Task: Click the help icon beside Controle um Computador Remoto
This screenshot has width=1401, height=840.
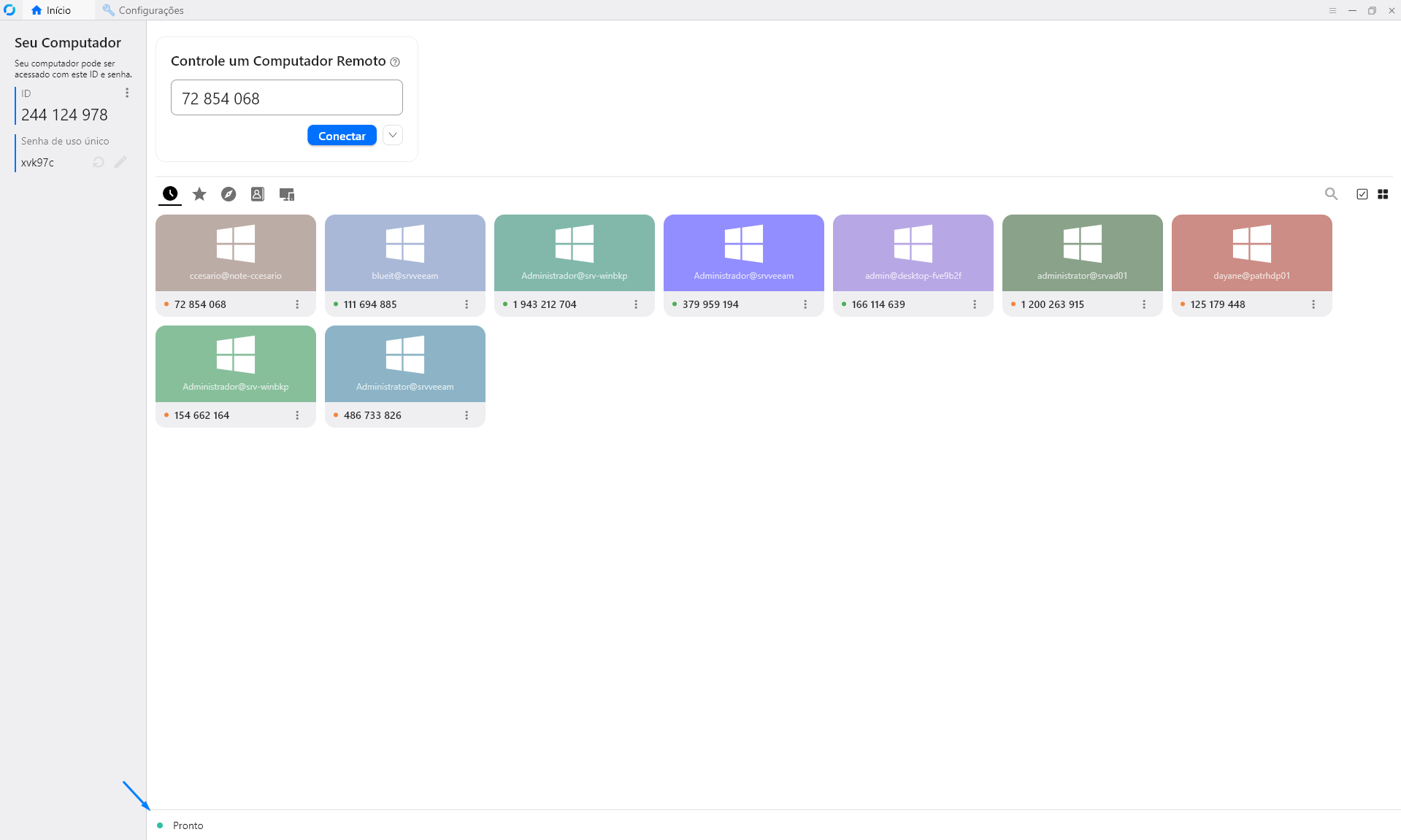Action: (x=395, y=62)
